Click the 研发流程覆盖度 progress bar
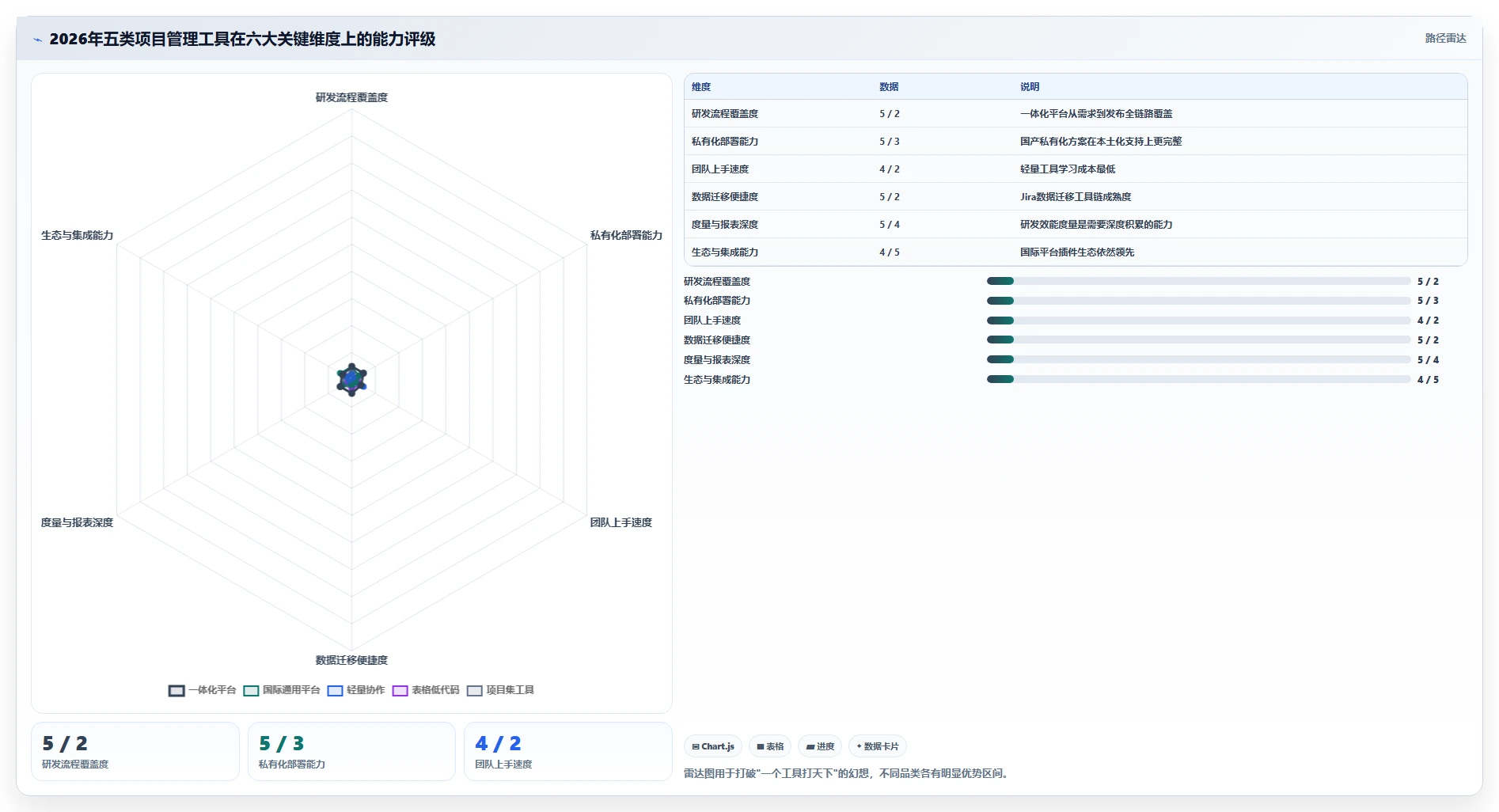The height and width of the screenshot is (812, 1499). 1198,281
